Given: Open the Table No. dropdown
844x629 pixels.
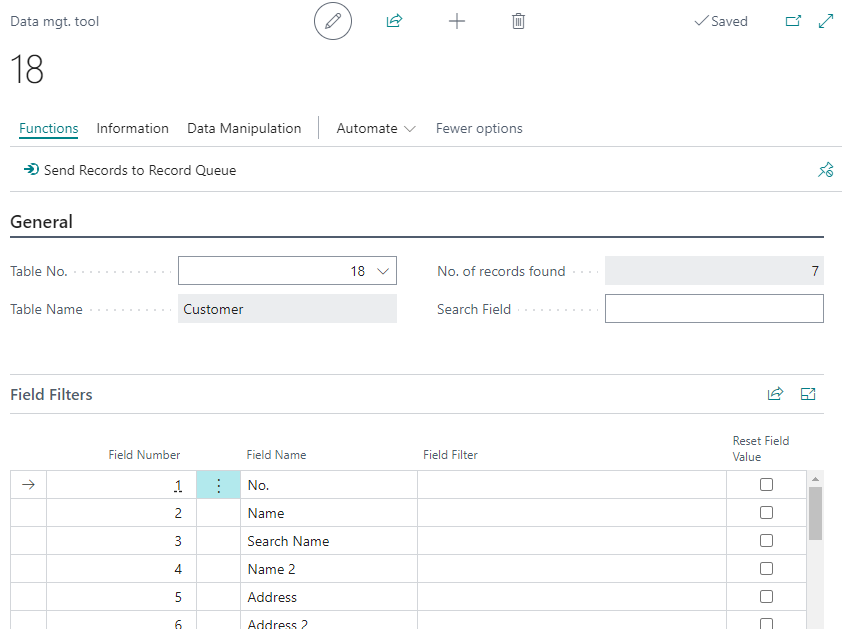Looking at the screenshot, I should coord(385,271).
